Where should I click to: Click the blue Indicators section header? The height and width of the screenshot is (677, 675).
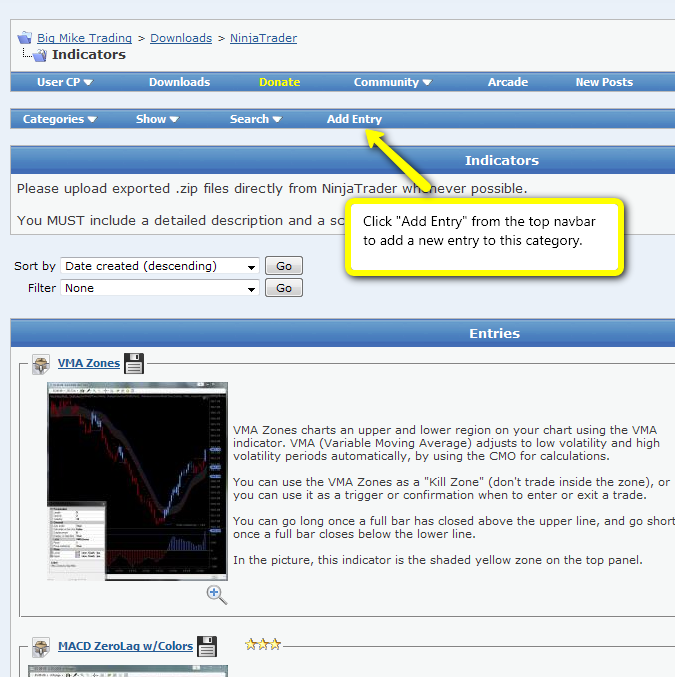502,161
